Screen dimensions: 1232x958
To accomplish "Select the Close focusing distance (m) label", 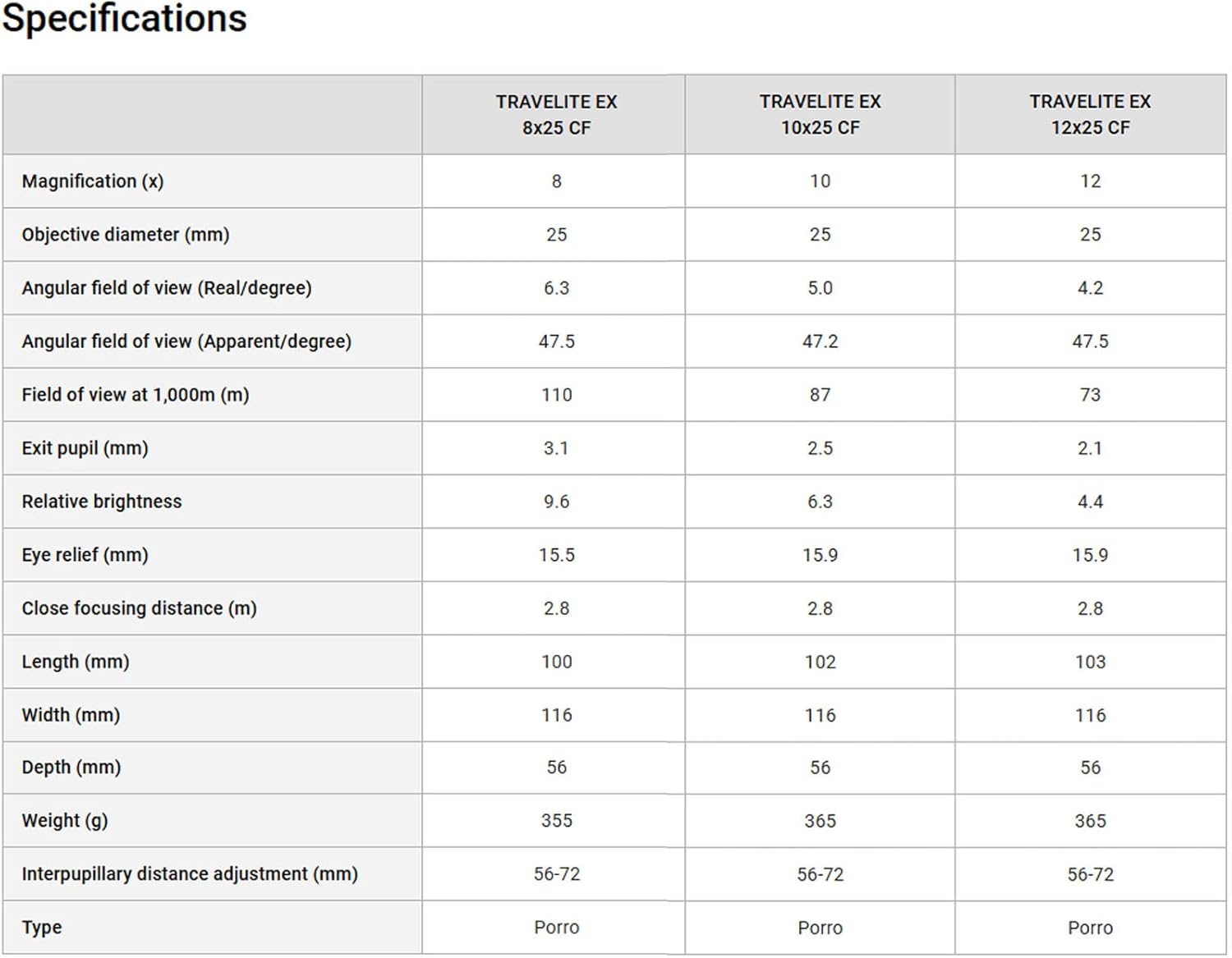I will point(139,608).
